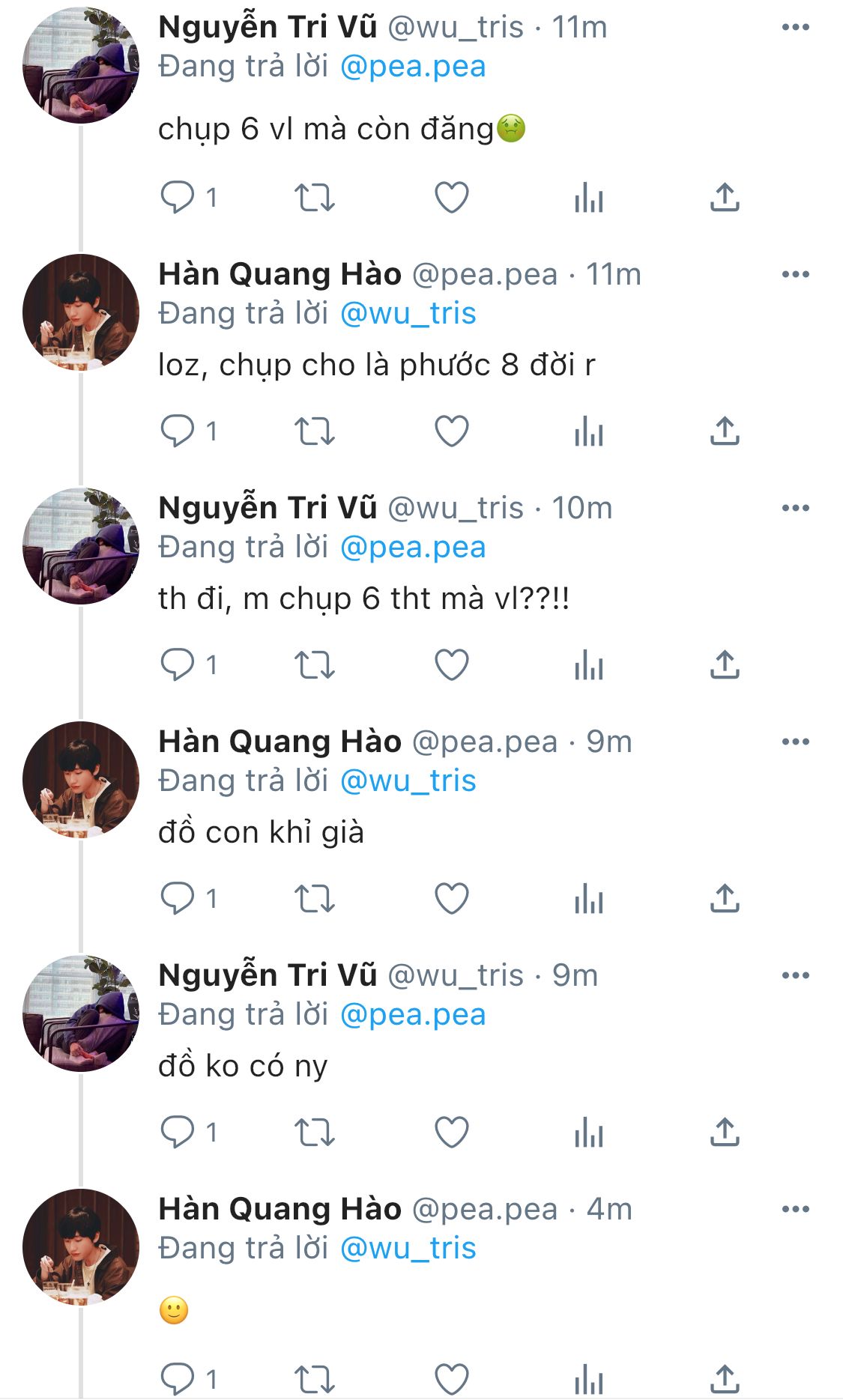Like the tweet "đồ ko có ny"
Image resolution: width=843 pixels, height=1400 pixels.
coord(451,1133)
